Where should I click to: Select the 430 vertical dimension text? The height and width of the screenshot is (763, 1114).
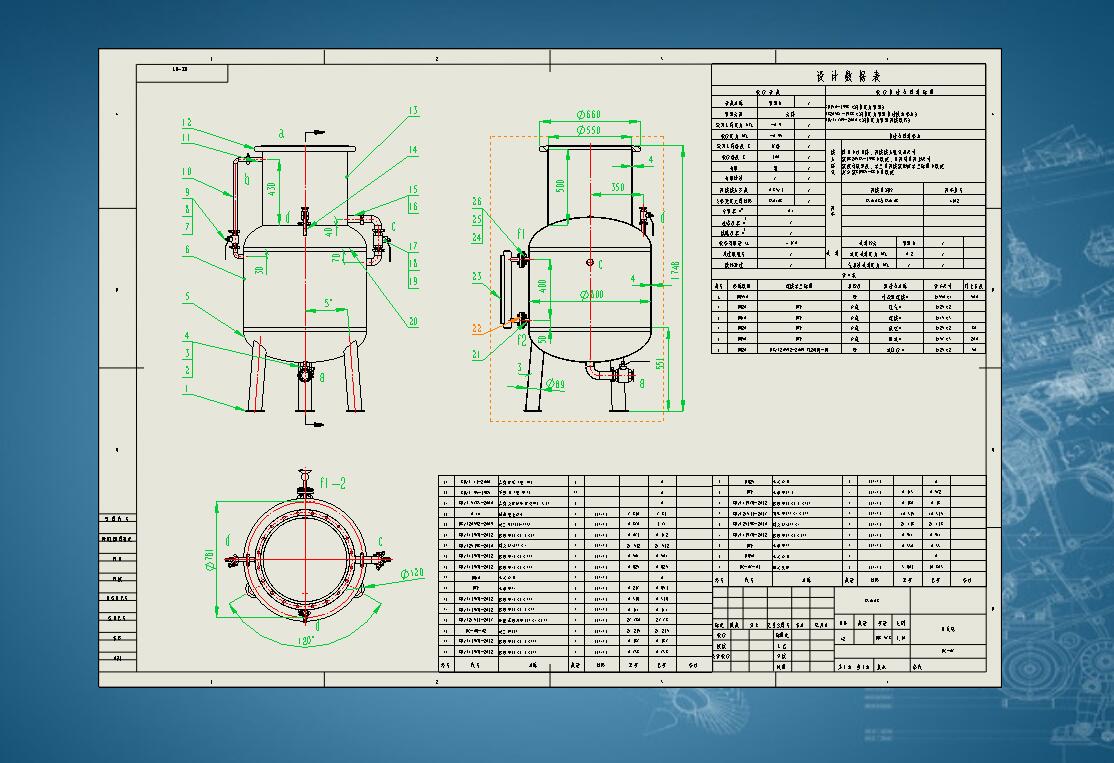[x=271, y=190]
